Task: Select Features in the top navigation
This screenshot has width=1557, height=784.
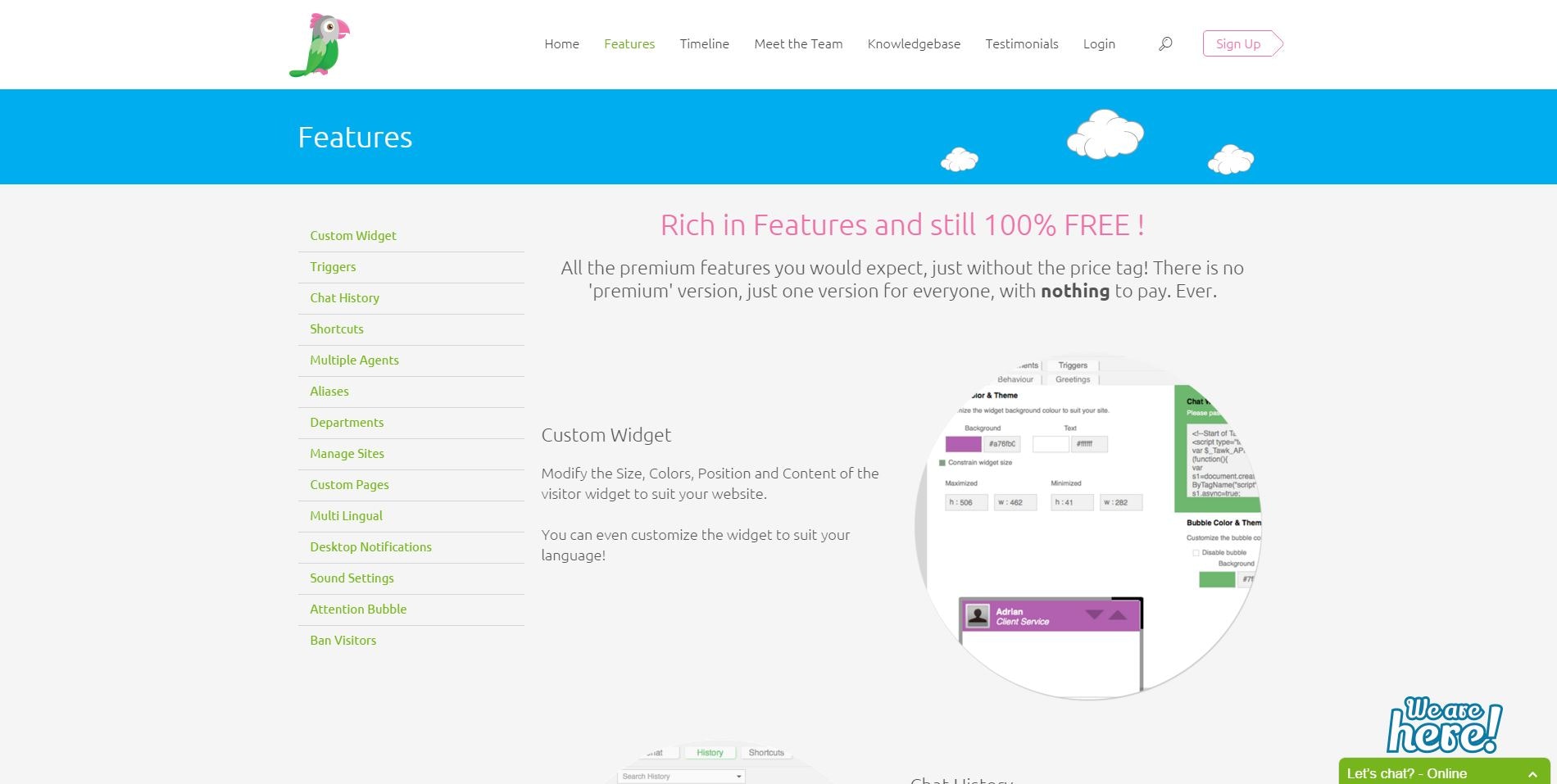Action: [x=629, y=43]
